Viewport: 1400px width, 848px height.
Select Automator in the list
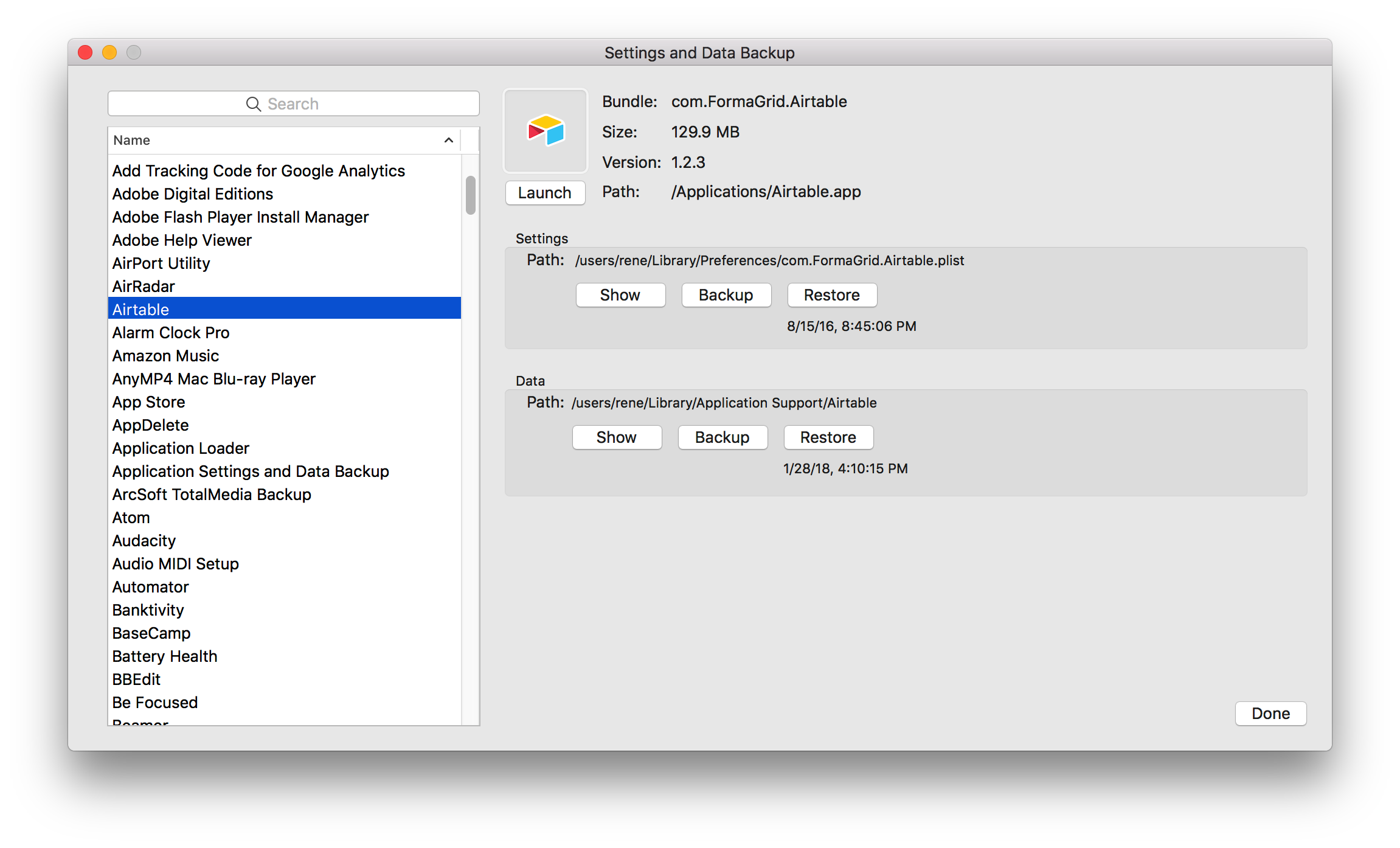click(284, 587)
